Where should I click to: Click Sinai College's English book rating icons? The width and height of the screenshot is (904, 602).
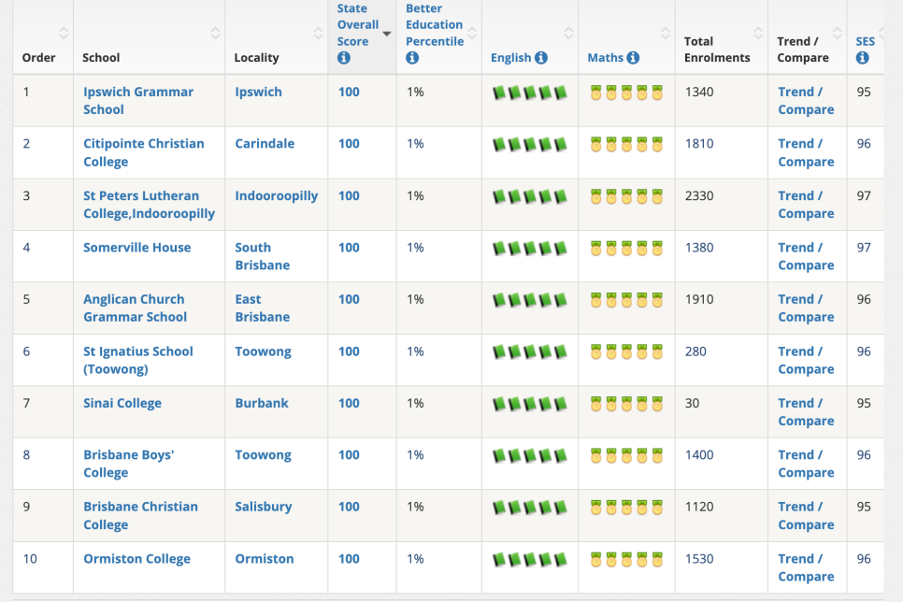[x=529, y=404]
